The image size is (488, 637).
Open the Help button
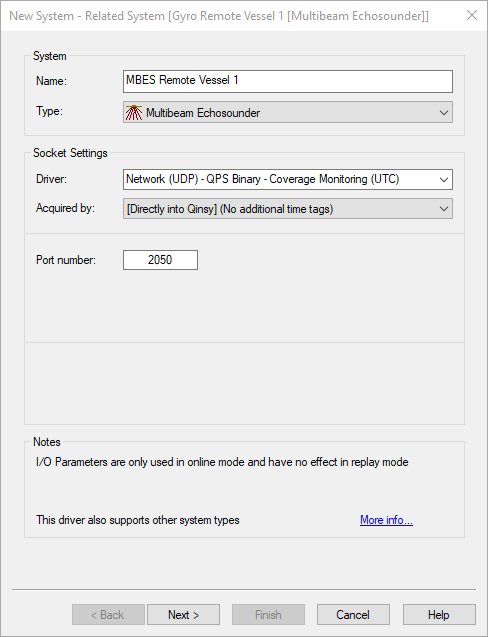pyautogui.click(x=439, y=615)
